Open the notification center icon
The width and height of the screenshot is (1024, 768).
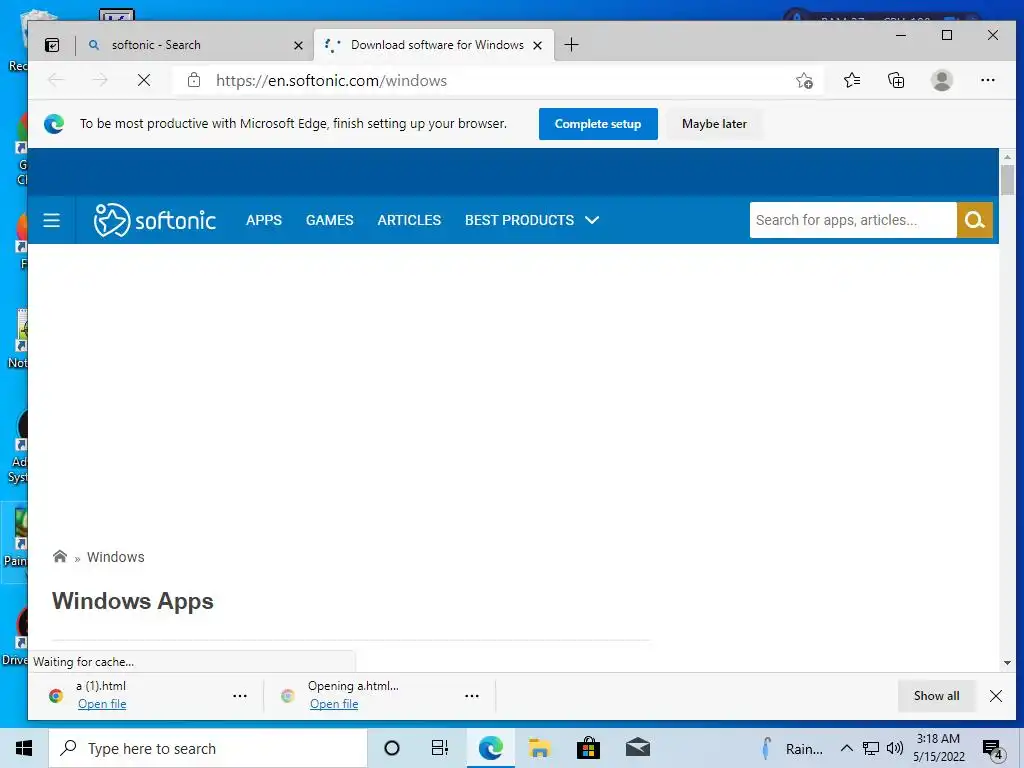993,750
